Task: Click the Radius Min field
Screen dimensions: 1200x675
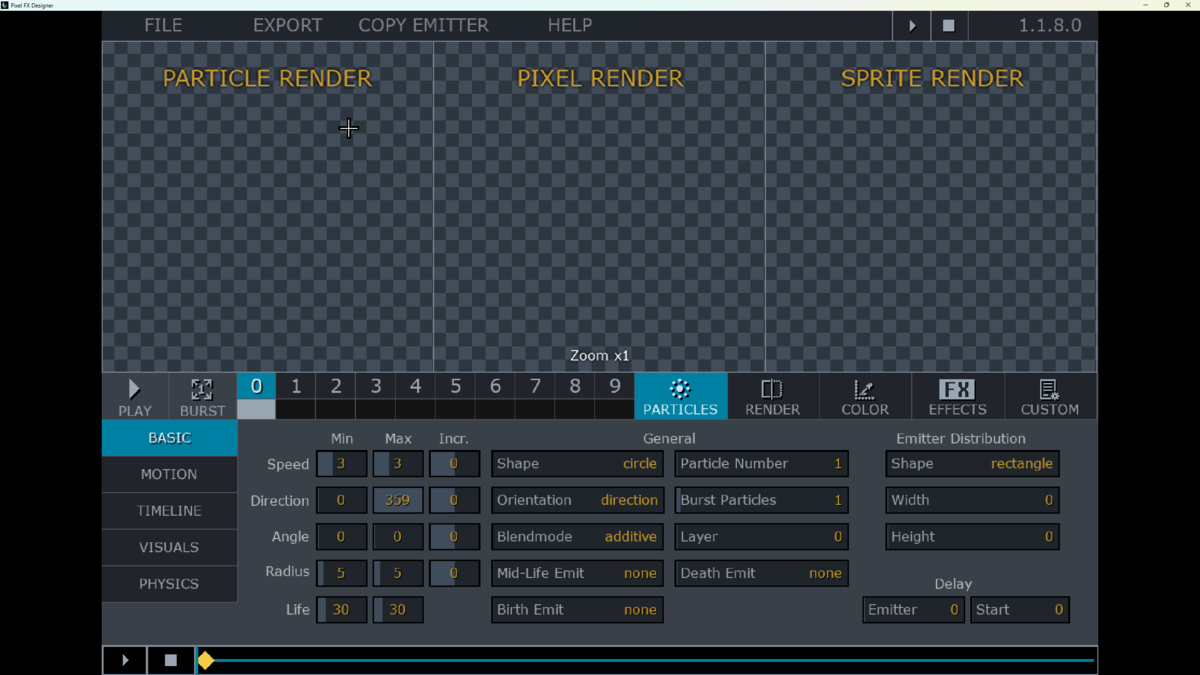Action: click(x=342, y=573)
